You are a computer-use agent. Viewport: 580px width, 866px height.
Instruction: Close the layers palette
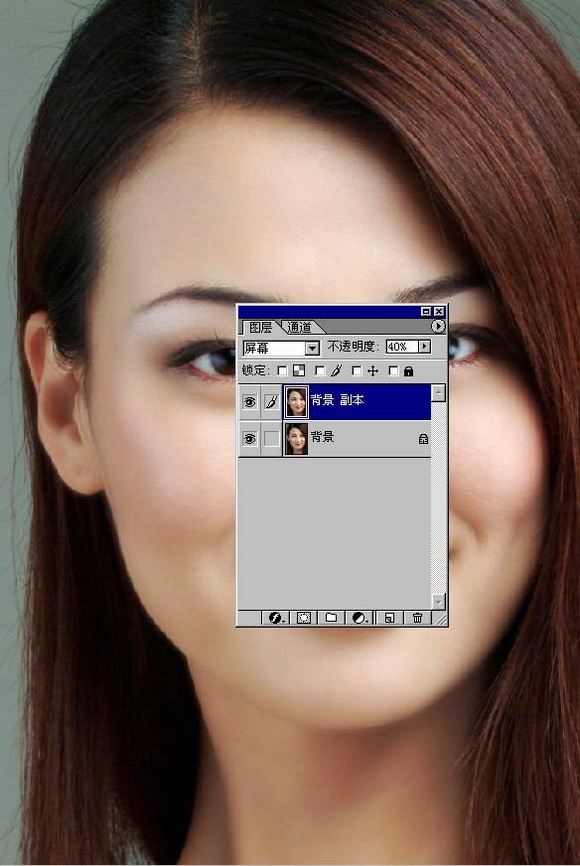pyautogui.click(x=439, y=311)
